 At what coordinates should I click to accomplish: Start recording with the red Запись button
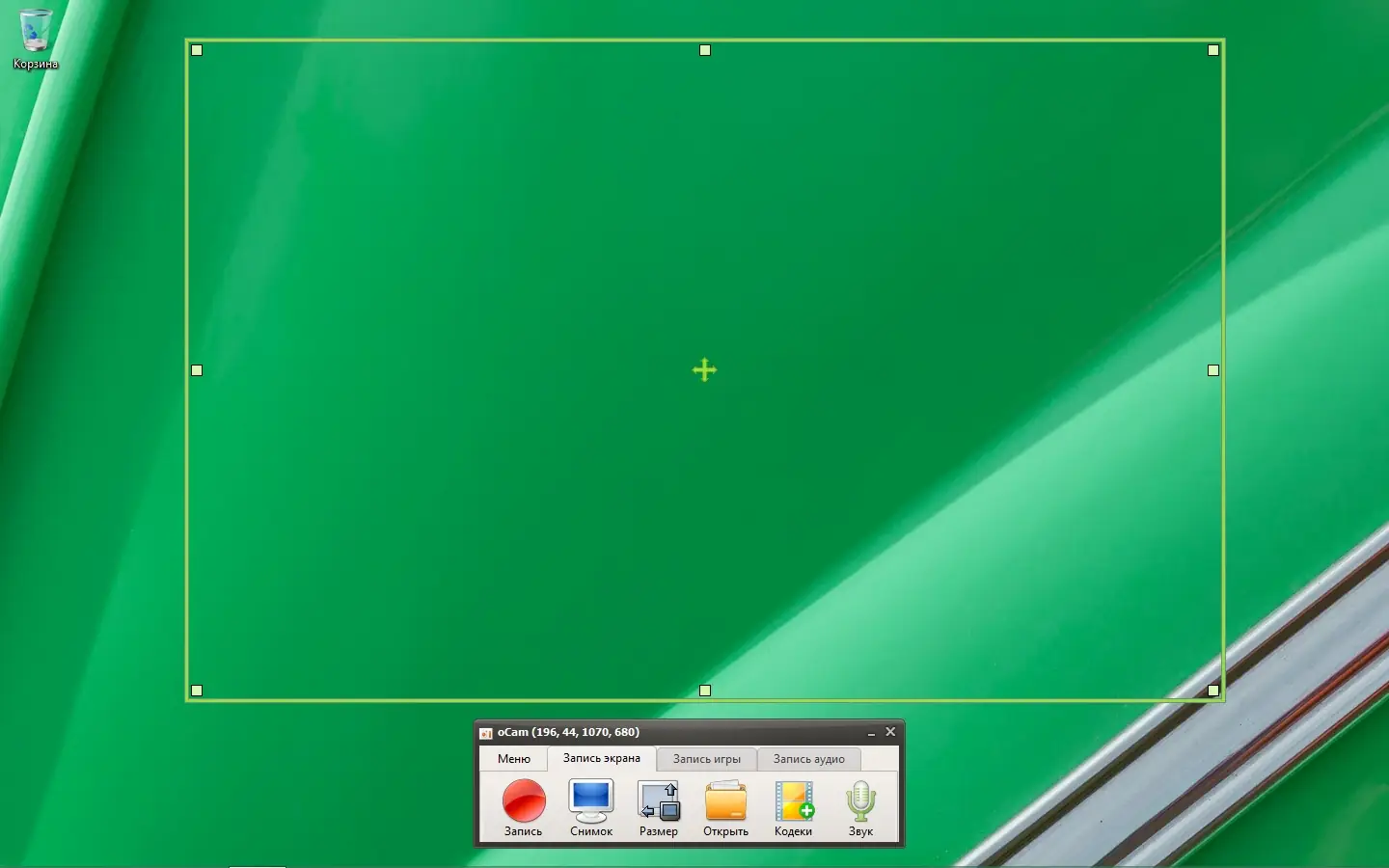click(x=524, y=808)
